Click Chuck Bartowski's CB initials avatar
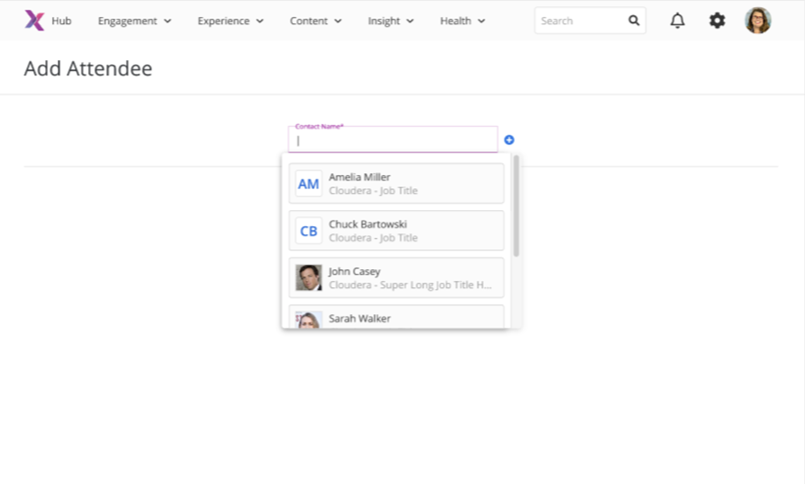This screenshot has width=805, height=484. (309, 231)
